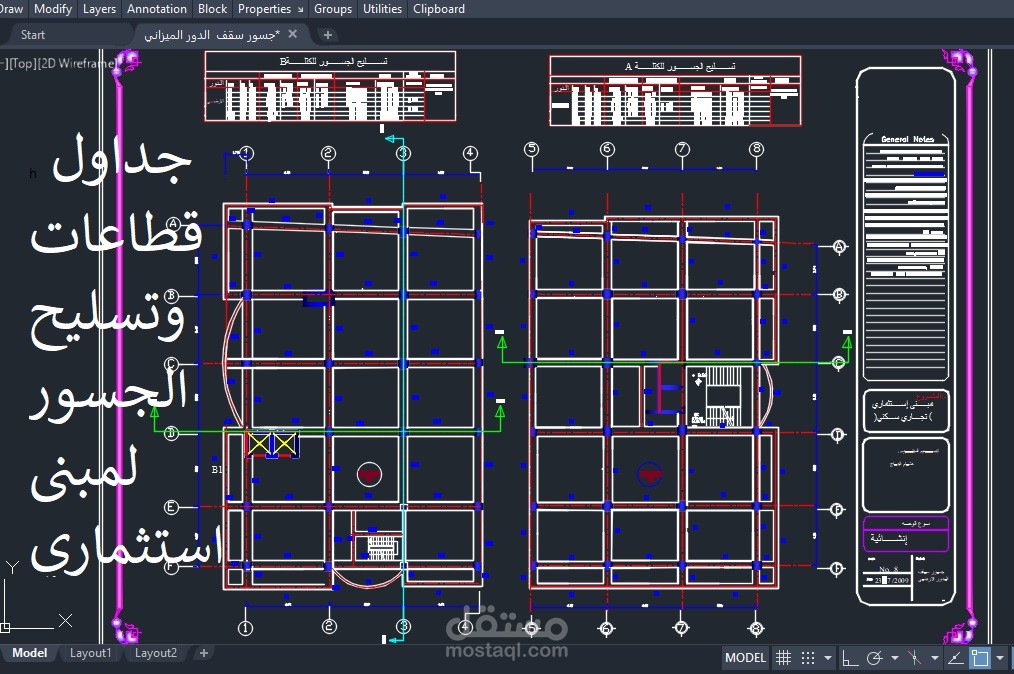Select grid bubble 5 at top of right plan
Viewport: 1014px width, 674px height.
coord(532,149)
